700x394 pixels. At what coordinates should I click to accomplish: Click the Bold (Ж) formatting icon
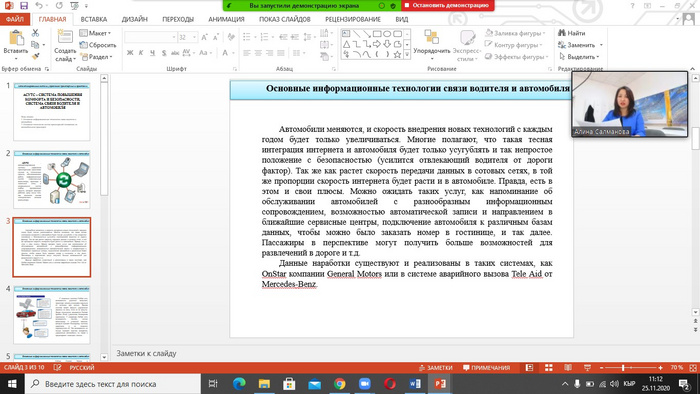(x=130, y=53)
